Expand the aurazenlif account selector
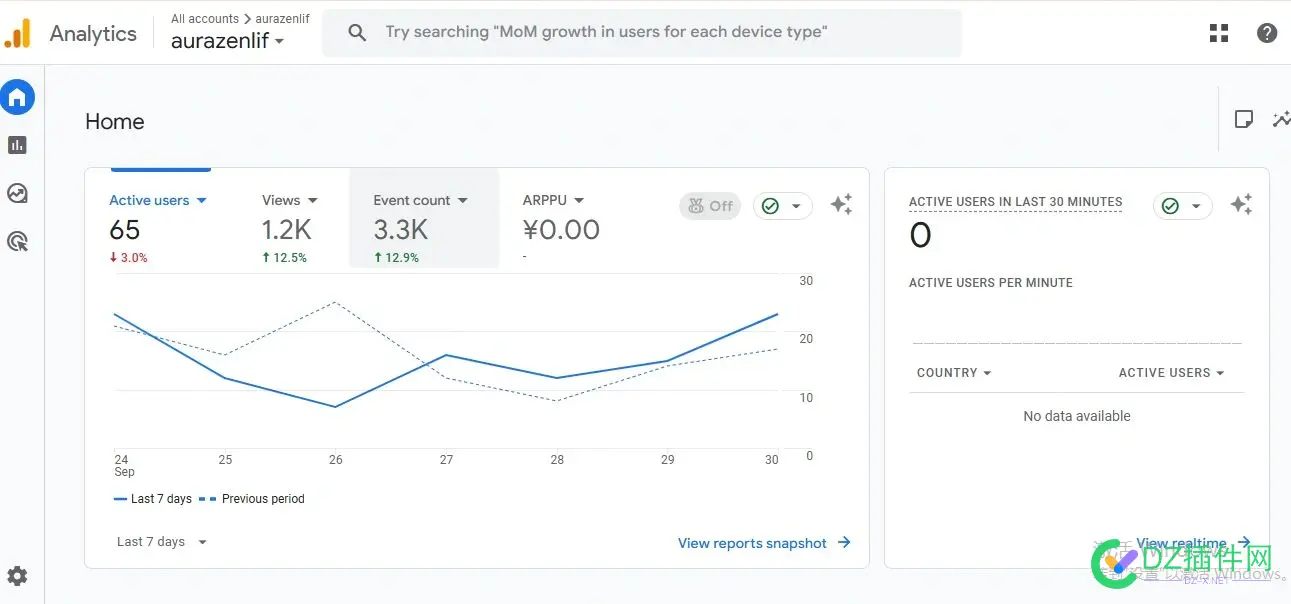 (227, 41)
